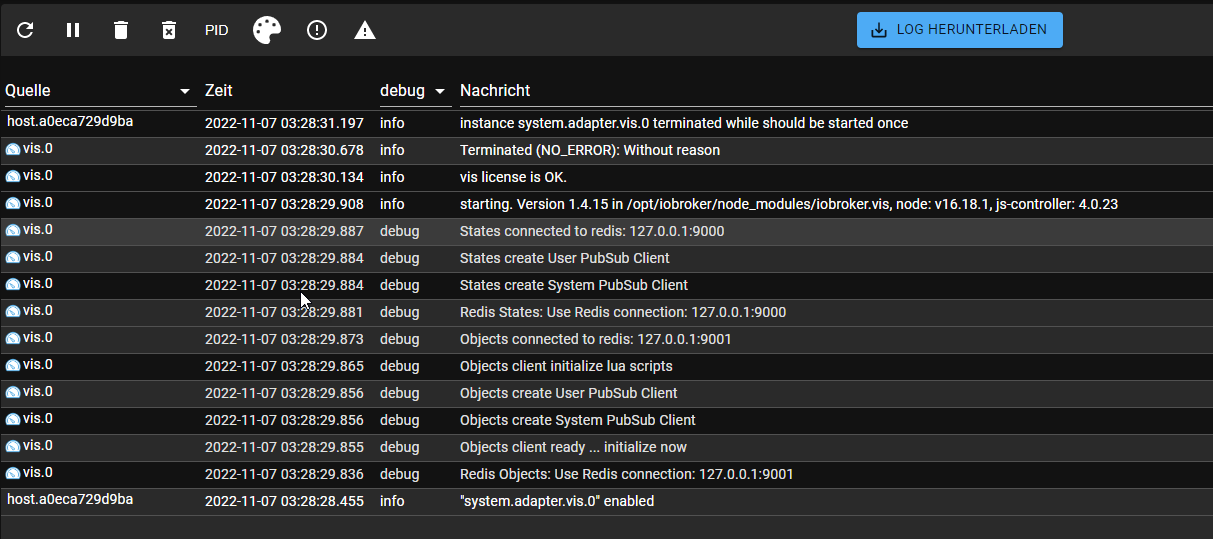Download the log with LOG HERUNTERLADEN
The height and width of the screenshot is (539, 1213).
click(x=959, y=30)
